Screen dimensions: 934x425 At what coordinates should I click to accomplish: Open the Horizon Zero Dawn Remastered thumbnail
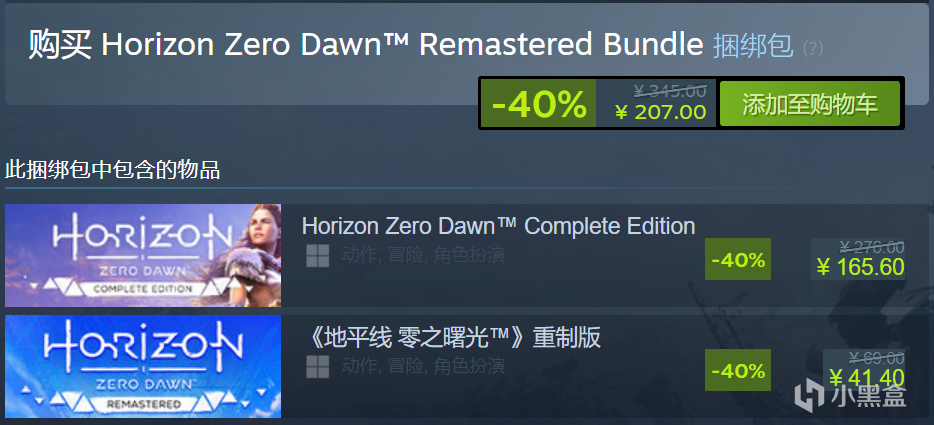coord(143,366)
